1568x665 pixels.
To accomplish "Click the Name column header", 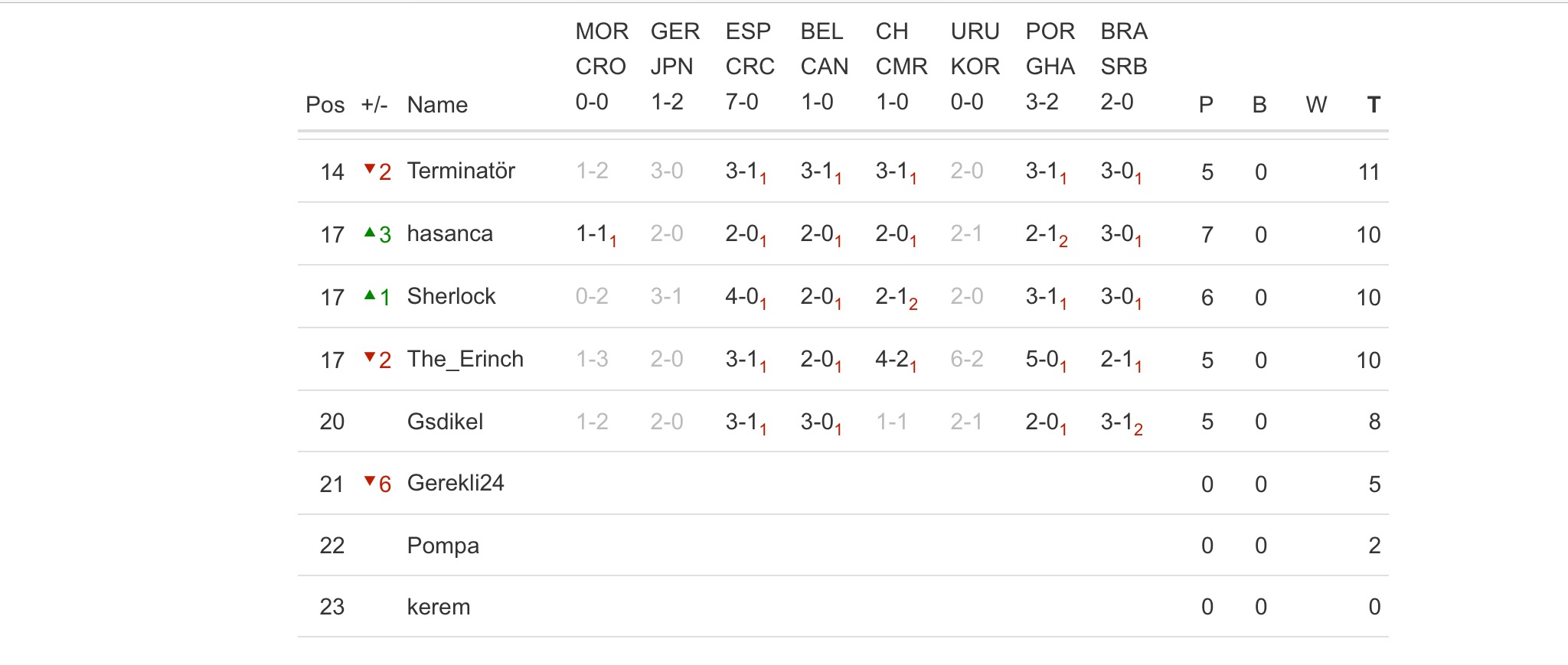I will (437, 105).
